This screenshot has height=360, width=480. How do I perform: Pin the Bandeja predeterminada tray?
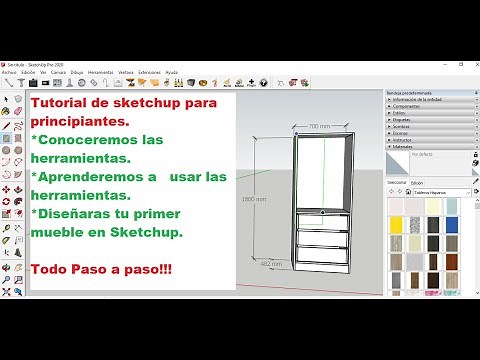click(476, 93)
